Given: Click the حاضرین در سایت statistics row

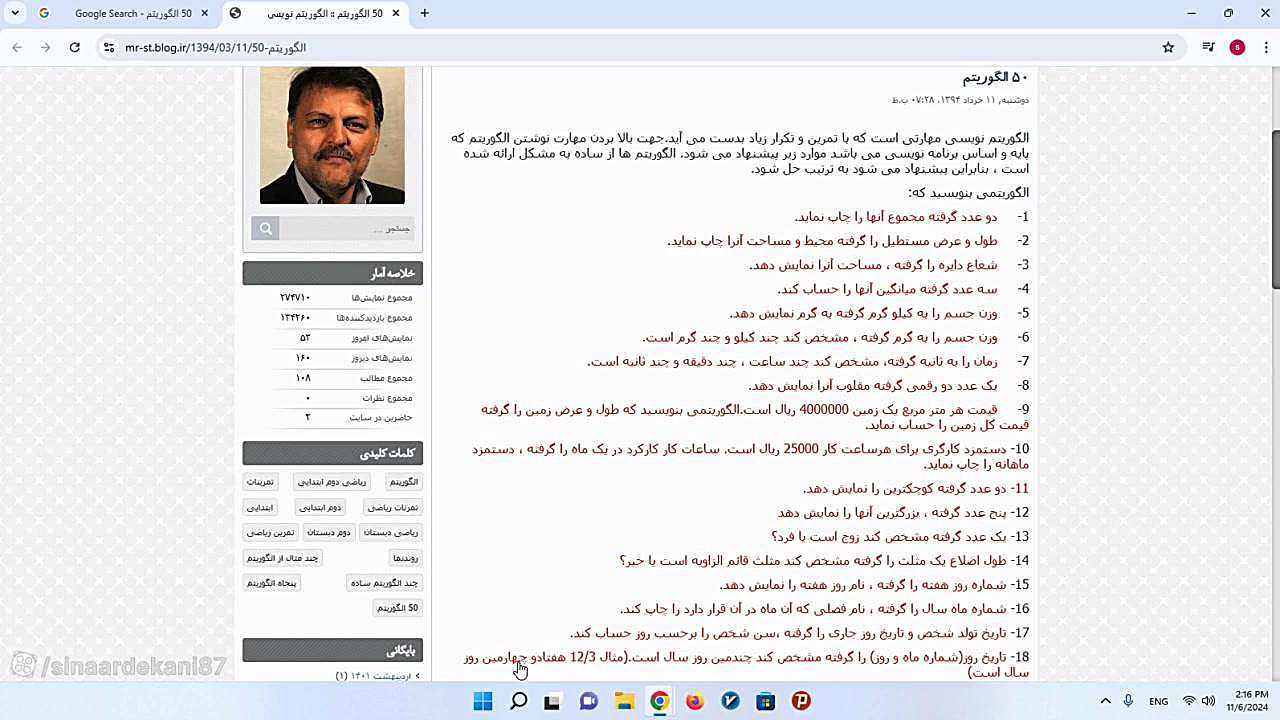Looking at the screenshot, I should pos(333,417).
